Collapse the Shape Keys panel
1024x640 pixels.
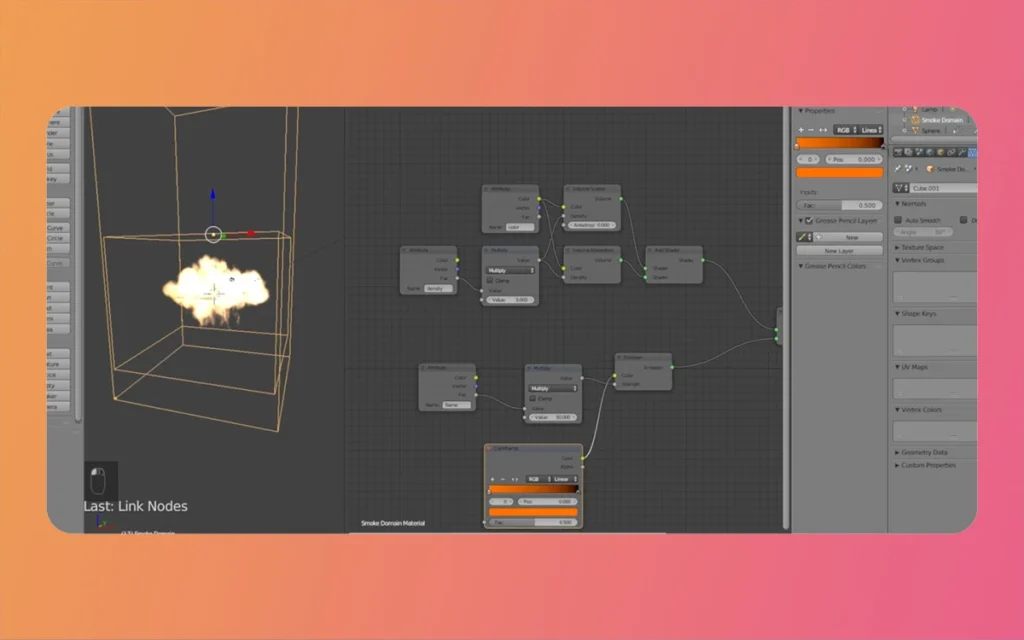coord(916,313)
